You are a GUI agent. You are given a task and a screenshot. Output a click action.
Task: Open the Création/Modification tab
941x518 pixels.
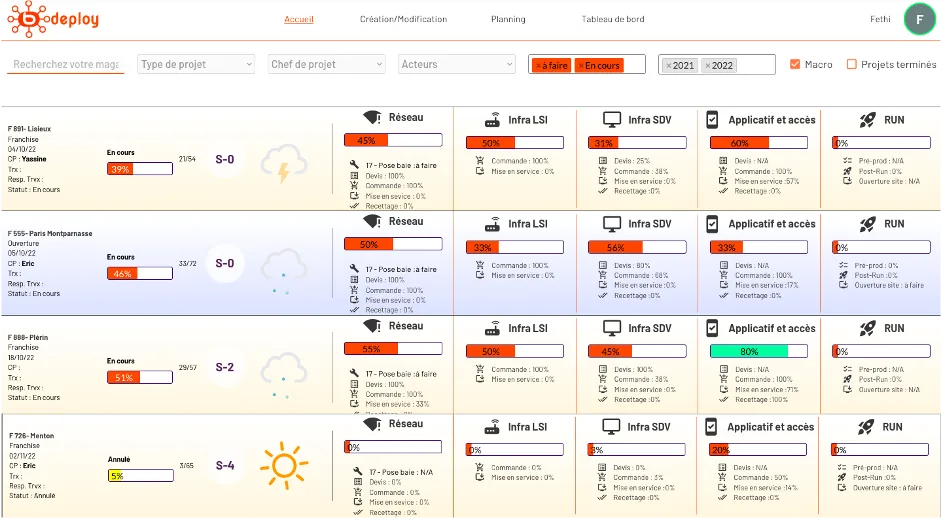(x=403, y=19)
